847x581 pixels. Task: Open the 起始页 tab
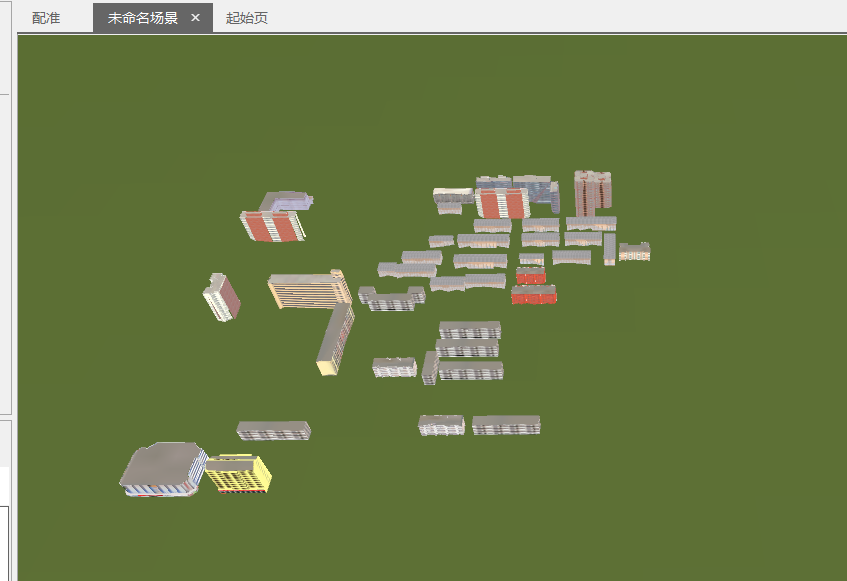pos(246,18)
